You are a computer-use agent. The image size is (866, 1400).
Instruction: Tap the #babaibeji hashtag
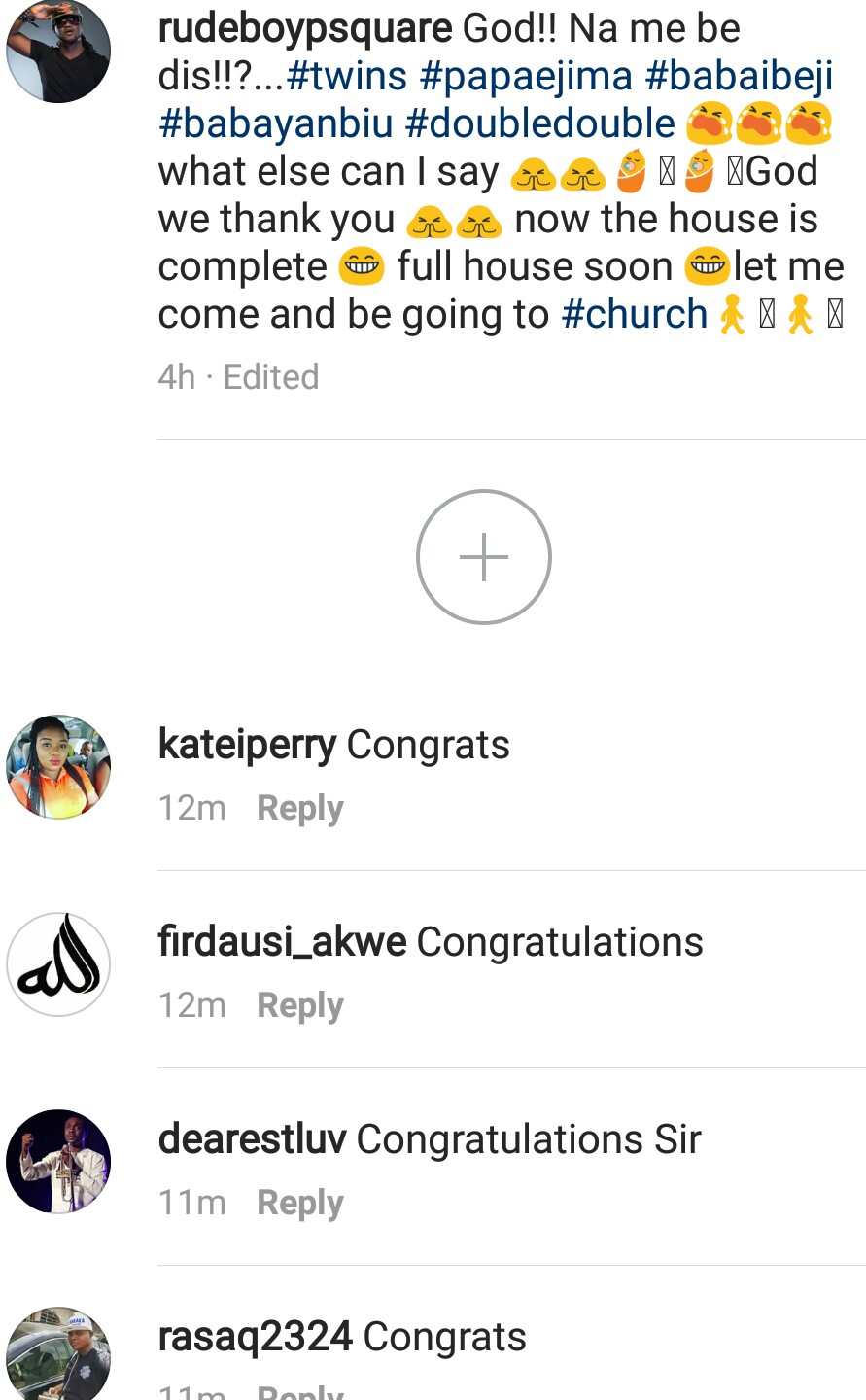click(x=739, y=76)
